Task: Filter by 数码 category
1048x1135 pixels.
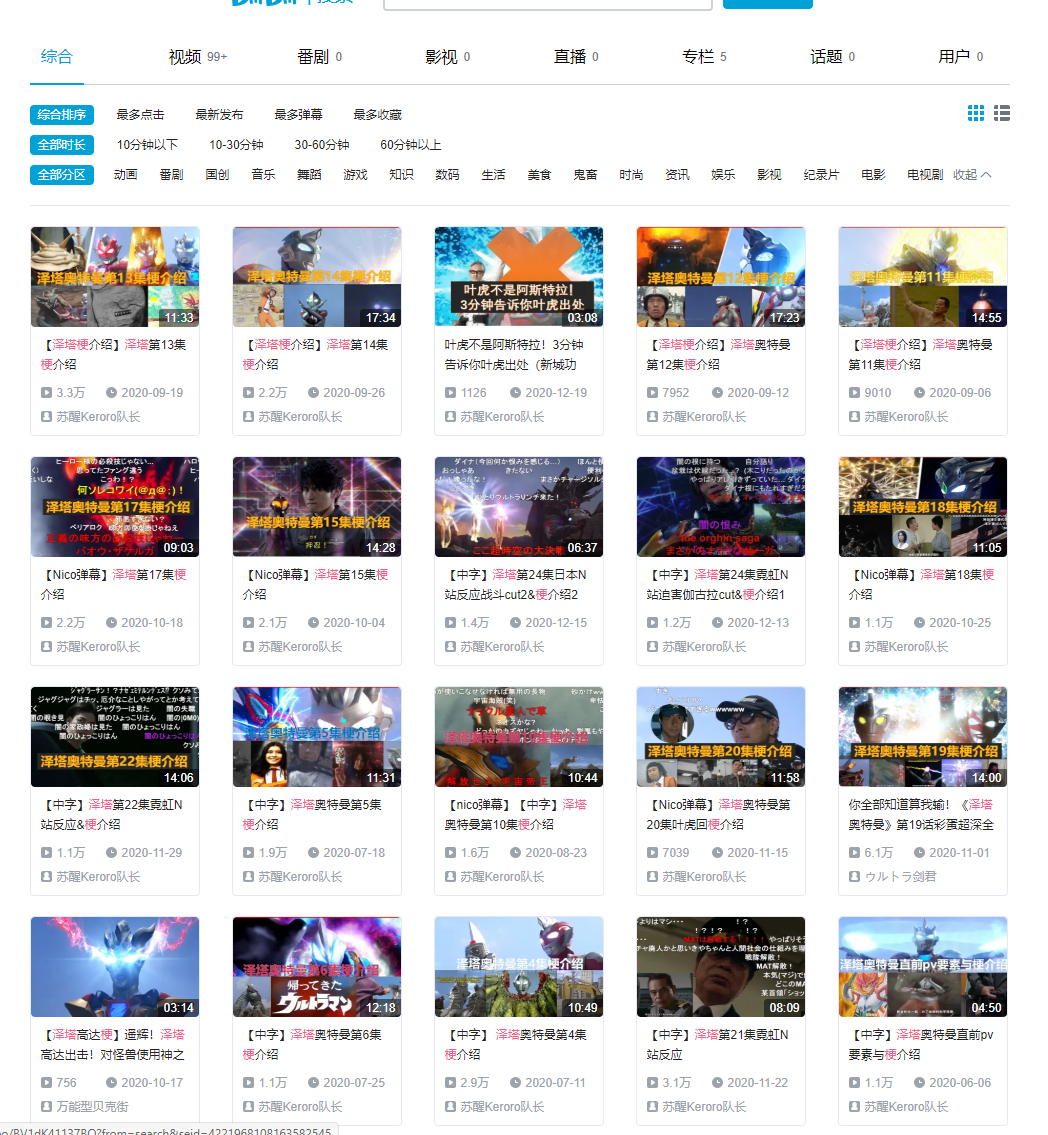Action: click(447, 174)
